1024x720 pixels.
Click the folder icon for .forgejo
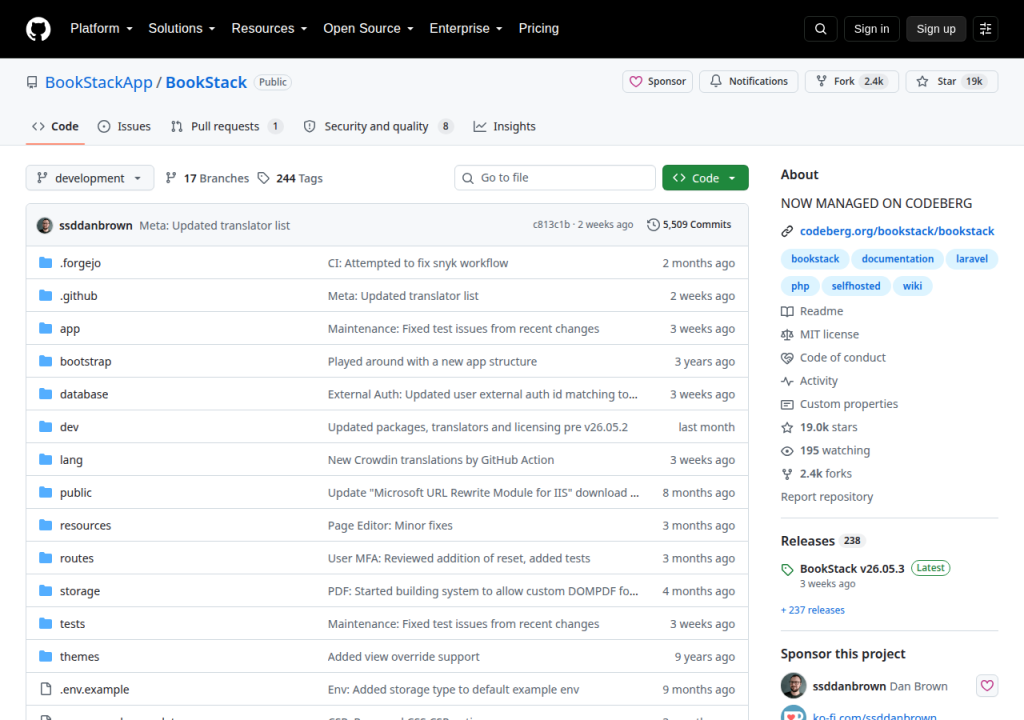46,263
